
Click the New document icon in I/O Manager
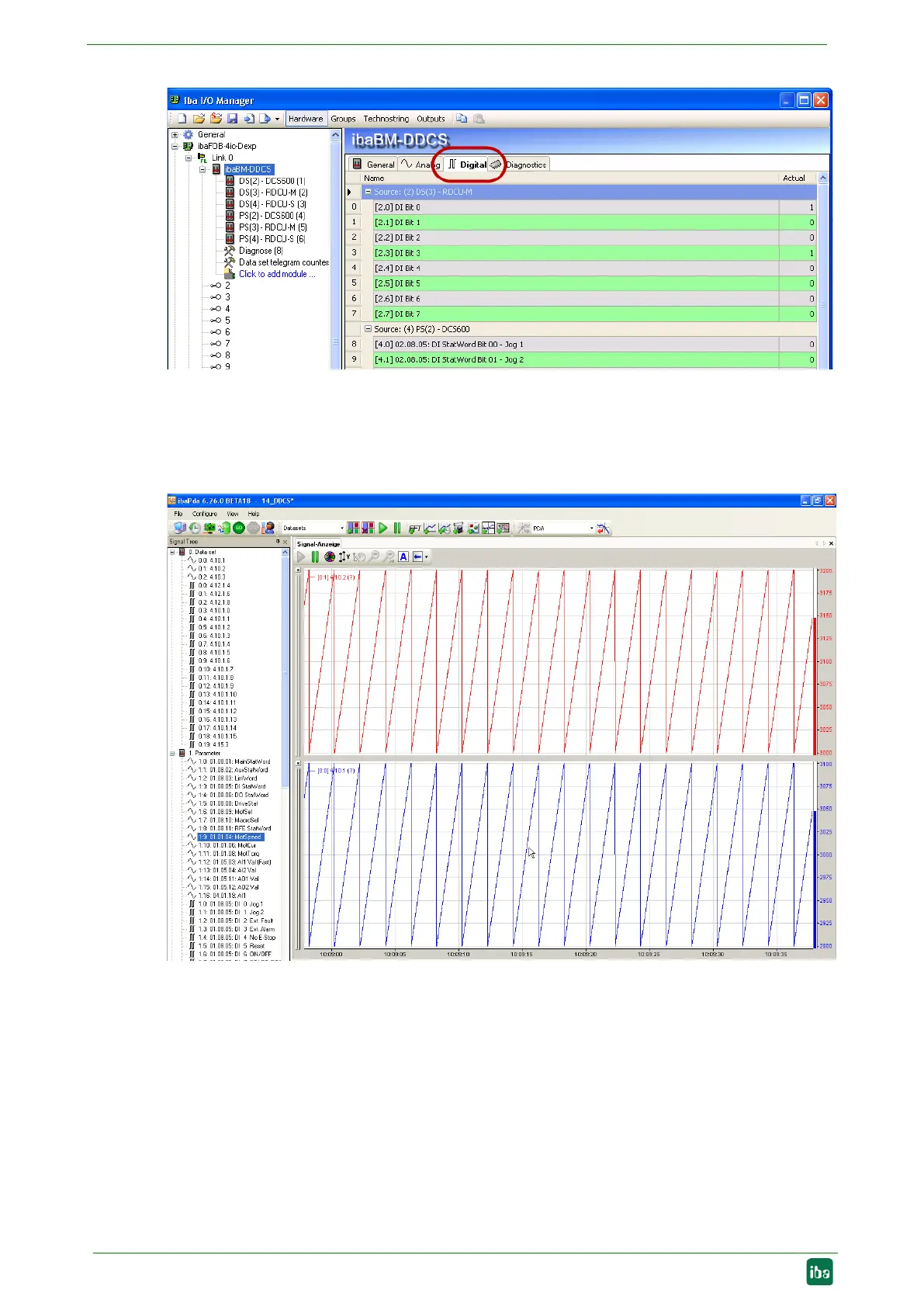tap(182, 119)
